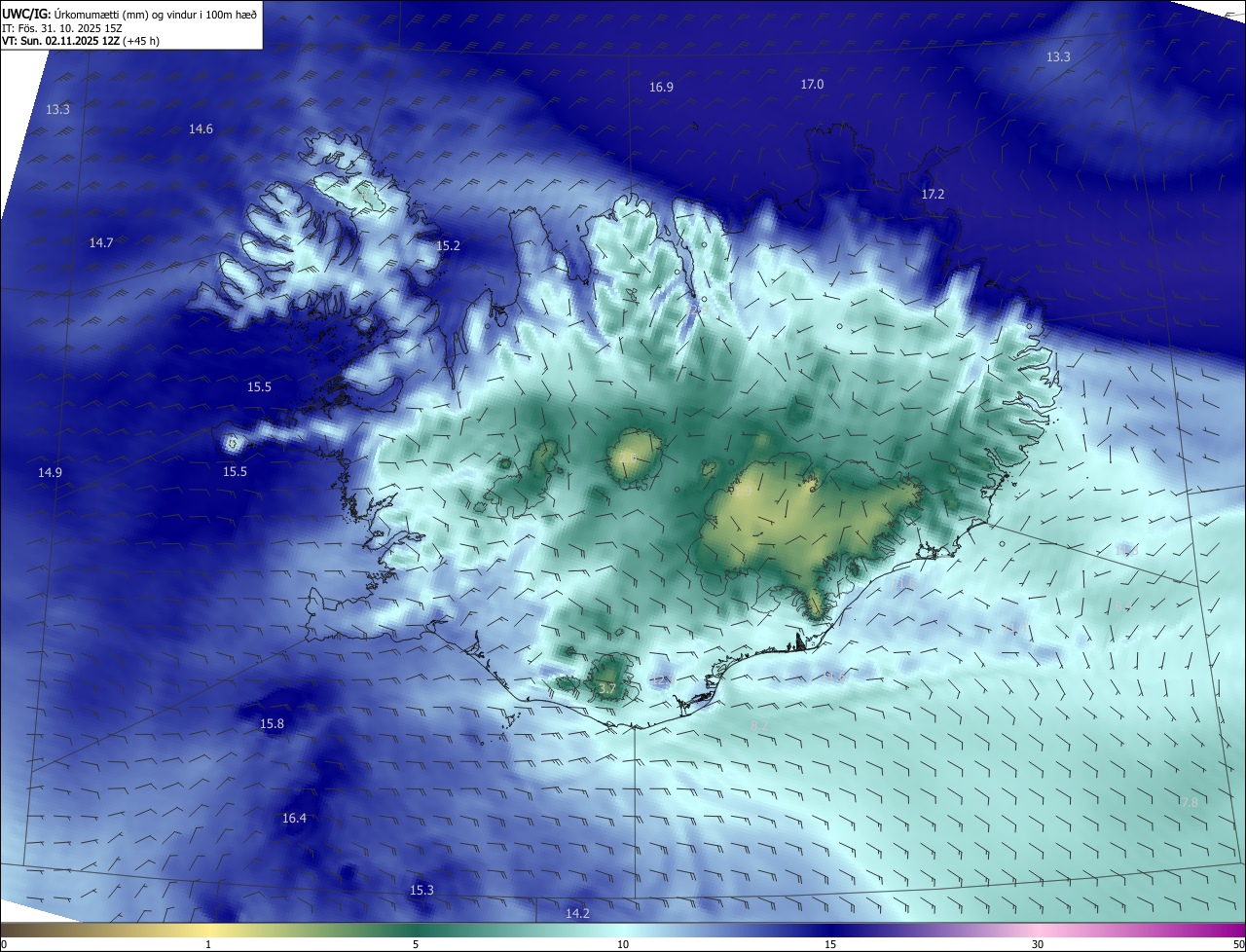The height and width of the screenshot is (952, 1246).
Task: Click the 15.8 value label on the map
Action: point(272,723)
